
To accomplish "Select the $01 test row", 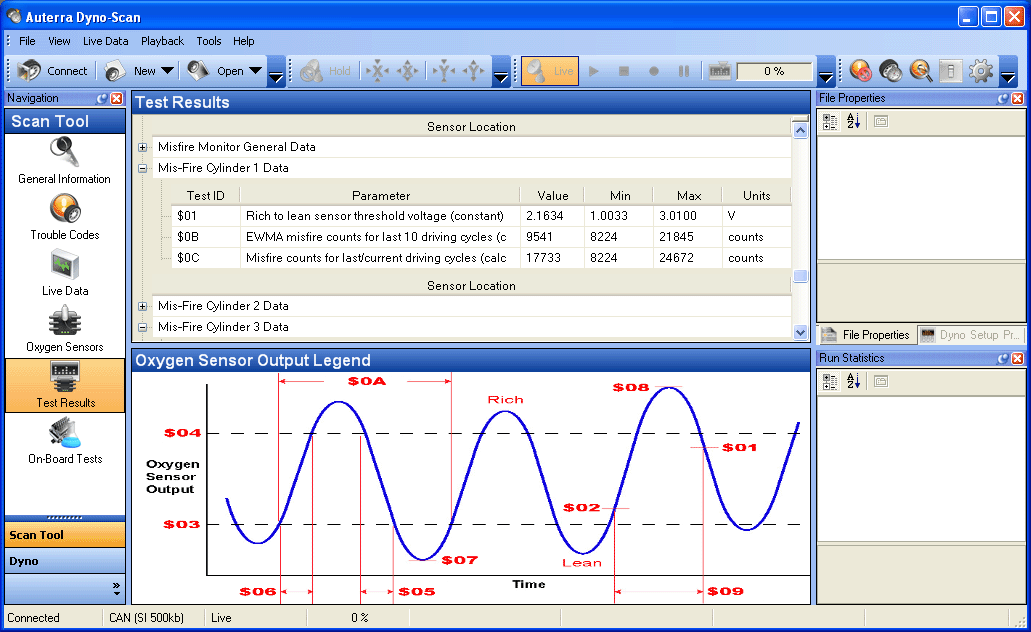I will point(481,216).
